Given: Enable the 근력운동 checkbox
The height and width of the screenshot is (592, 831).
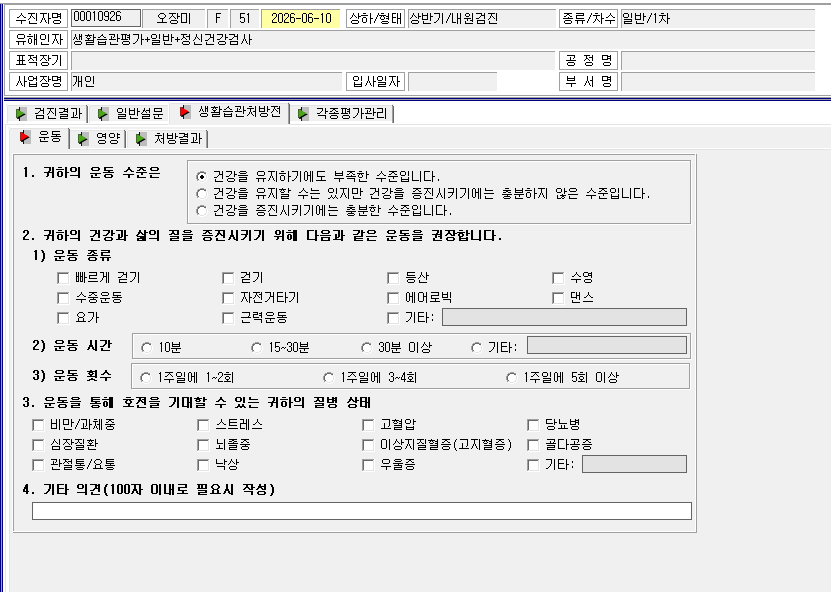Looking at the screenshot, I should 228,318.
